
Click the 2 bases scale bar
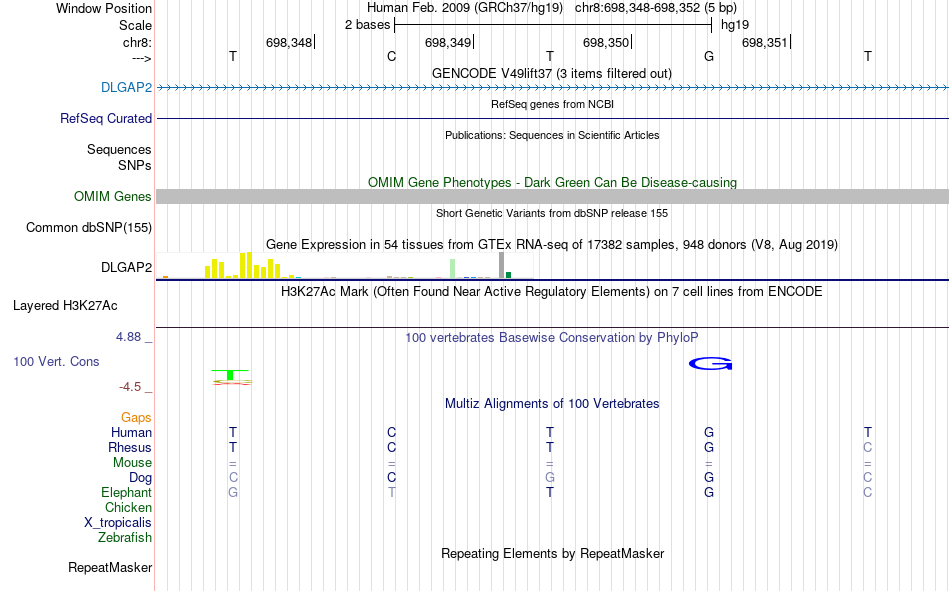click(553, 25)
